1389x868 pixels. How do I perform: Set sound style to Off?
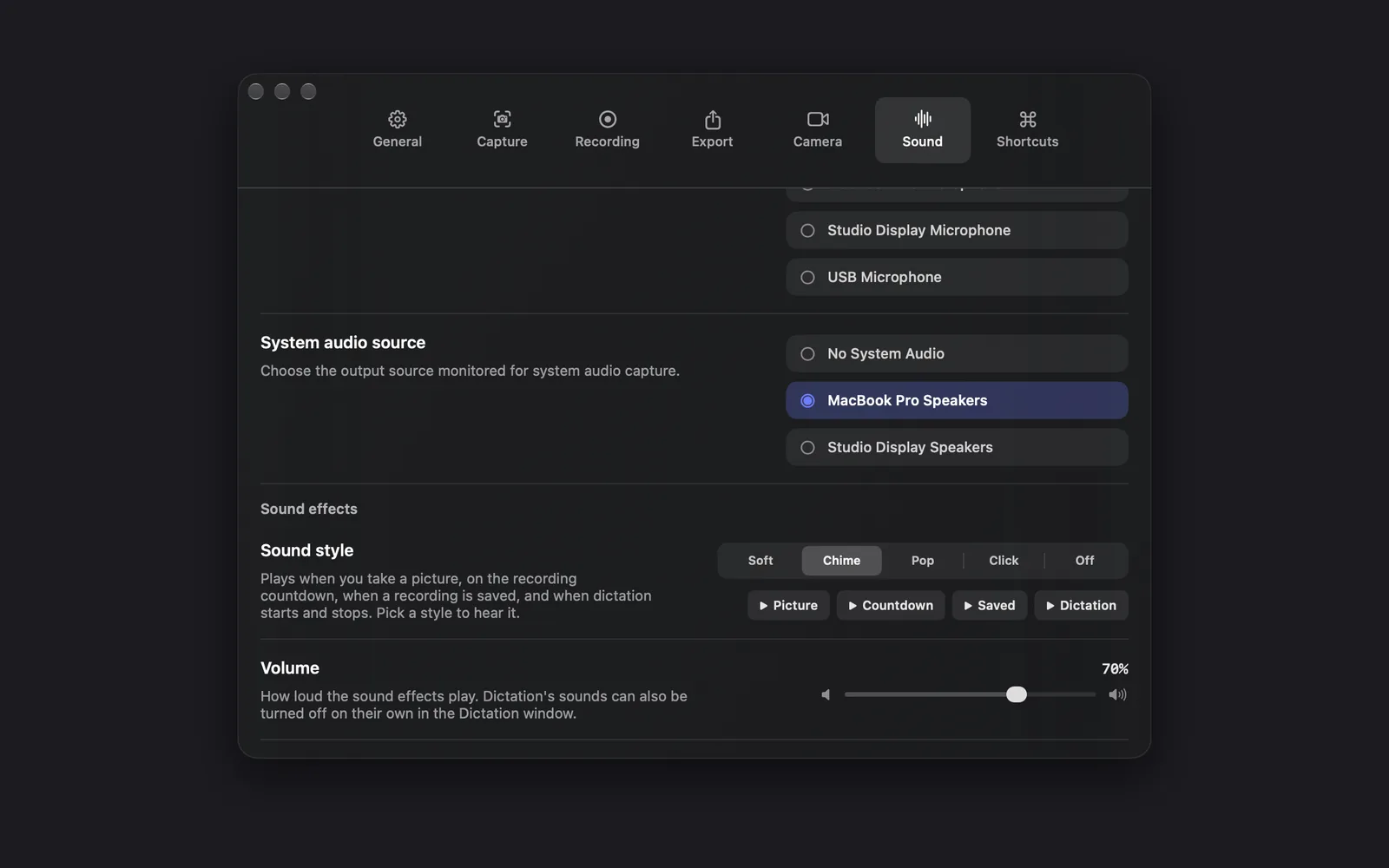(1085, 561)
